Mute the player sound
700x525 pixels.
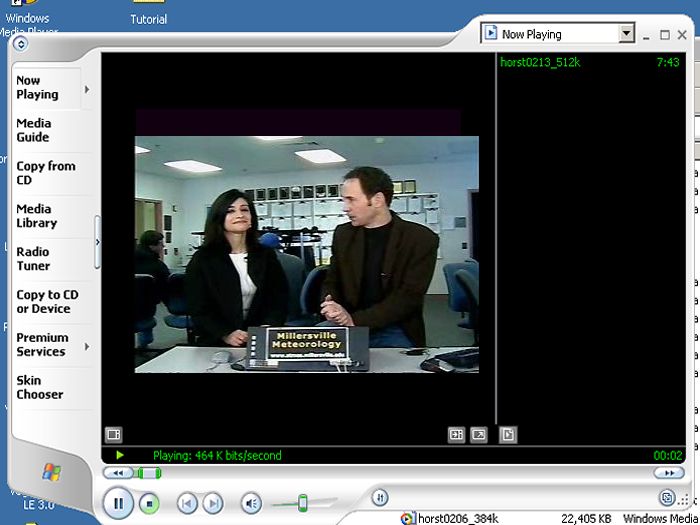[x=251, y=504]
